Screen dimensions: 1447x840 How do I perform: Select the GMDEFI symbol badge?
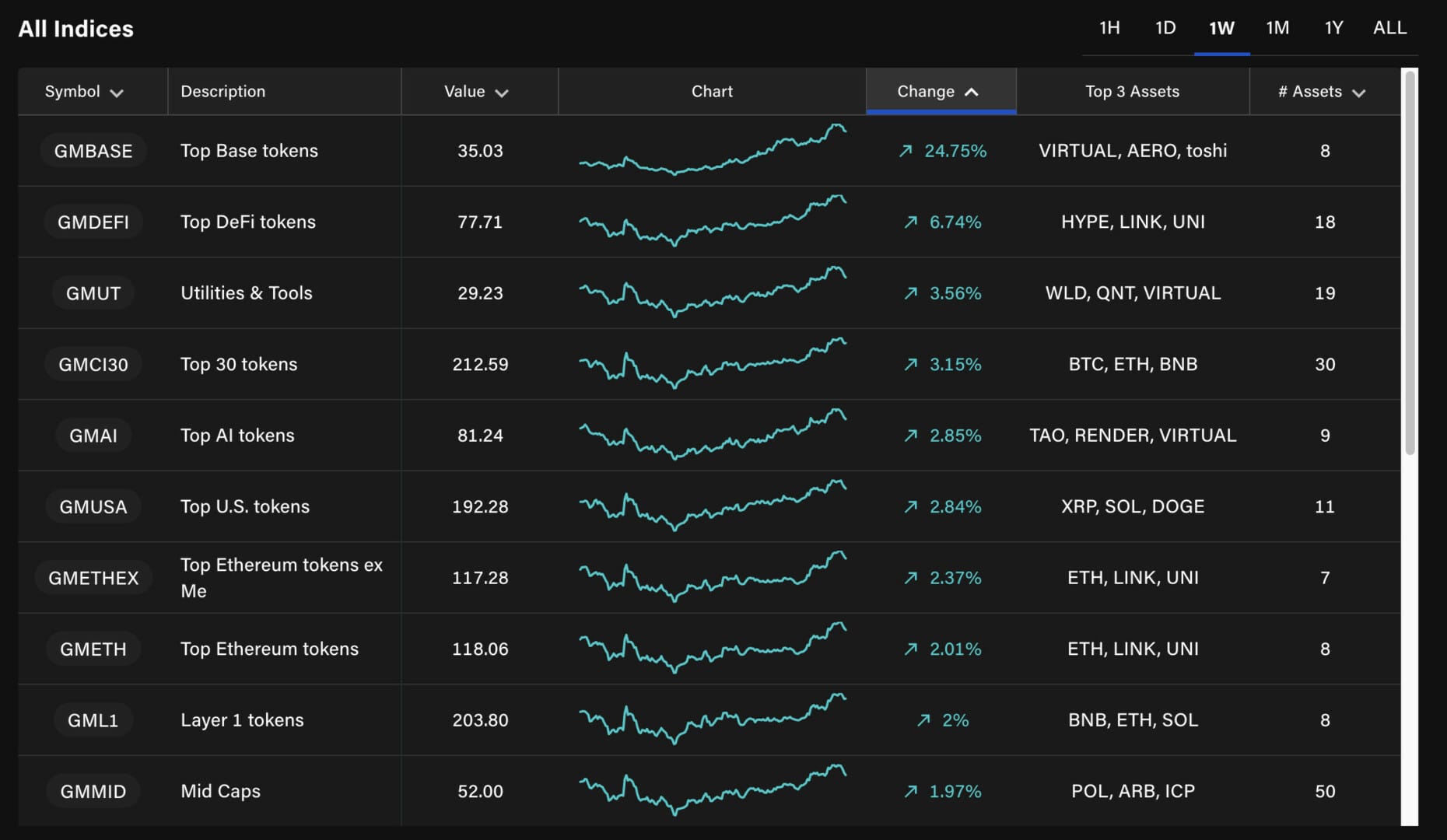(x=93, y=222)
